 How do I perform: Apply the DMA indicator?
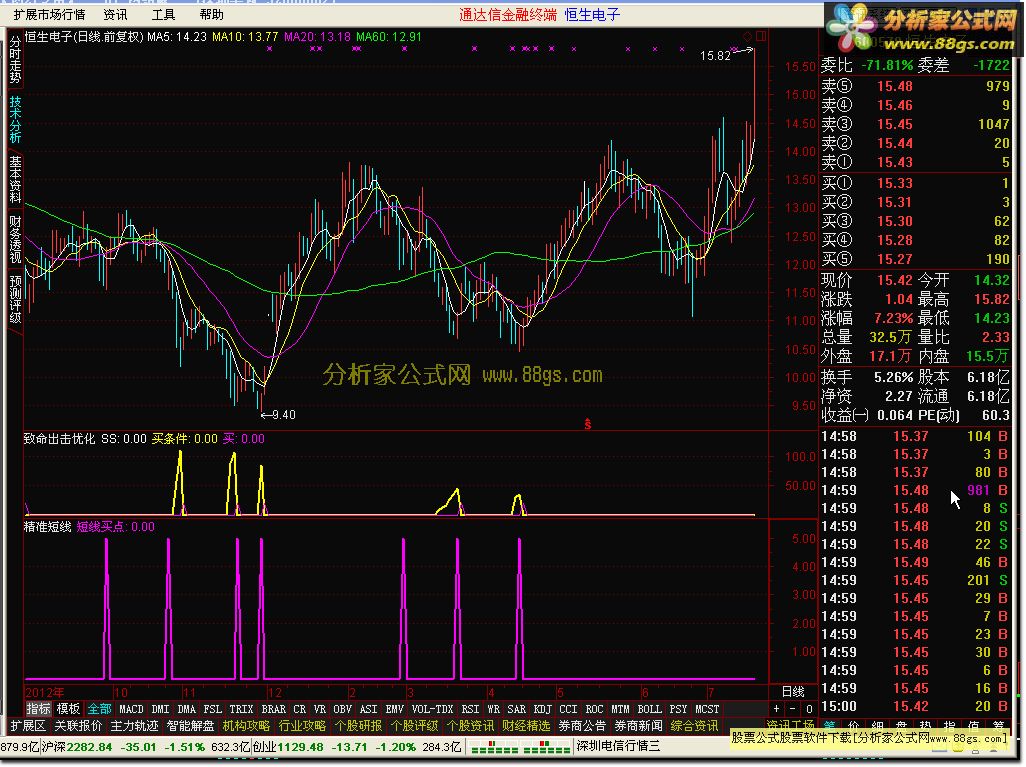tap(186, 709)
